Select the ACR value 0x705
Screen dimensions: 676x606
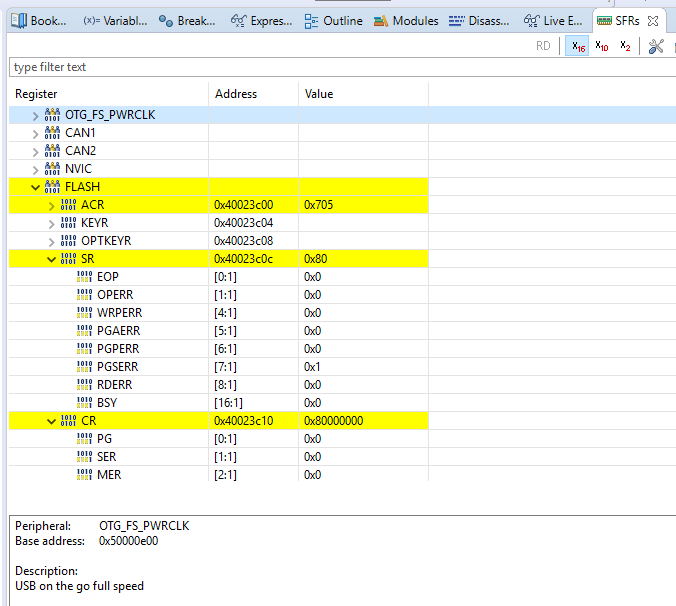pos(319,205)
